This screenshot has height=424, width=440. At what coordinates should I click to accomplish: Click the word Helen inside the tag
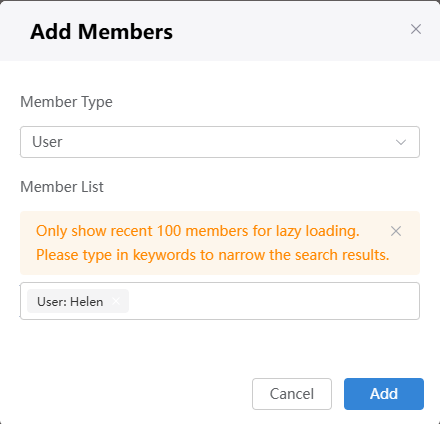pyautogui.click(x=87, y=302)
